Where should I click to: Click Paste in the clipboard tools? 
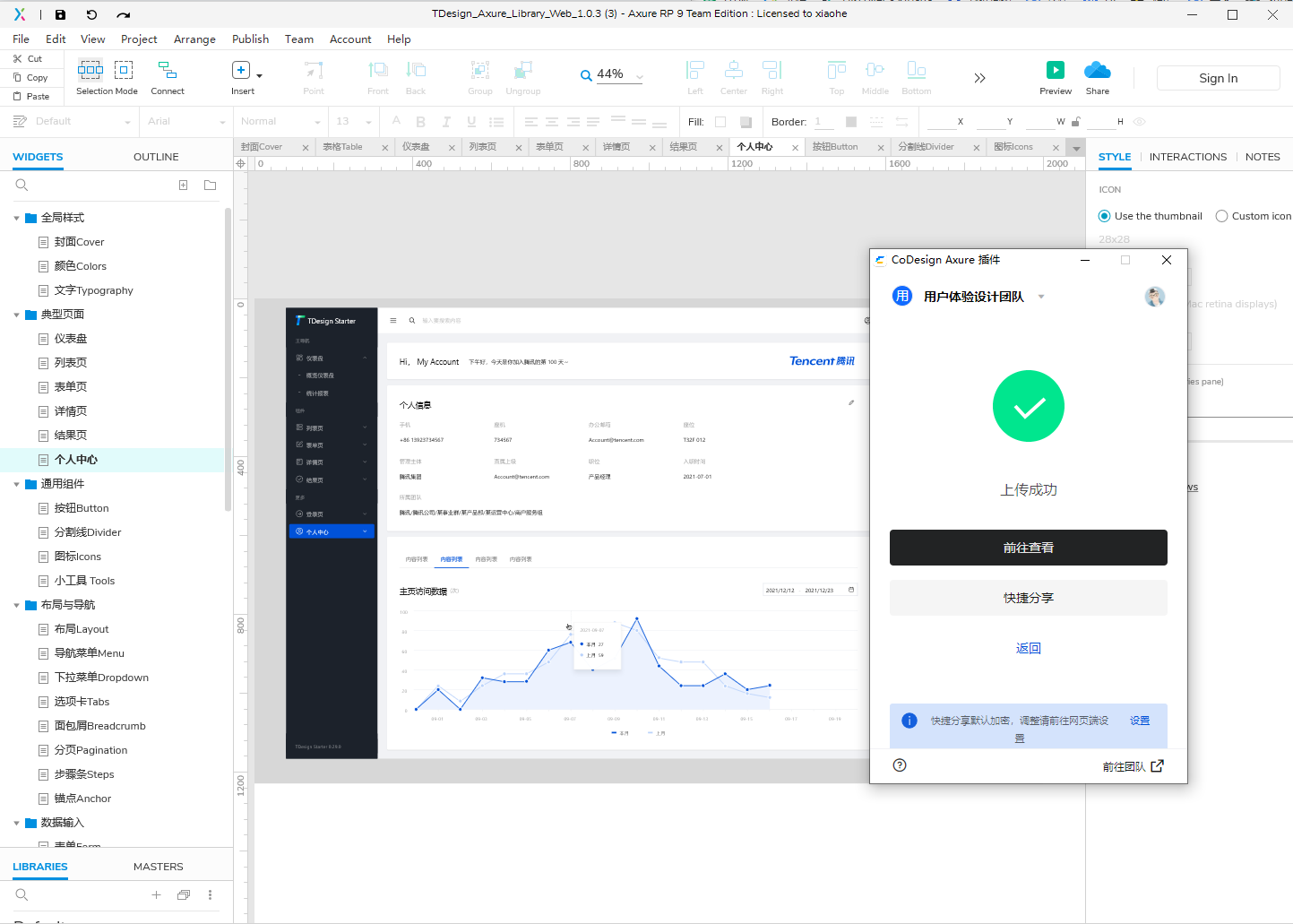coord(31,96)
